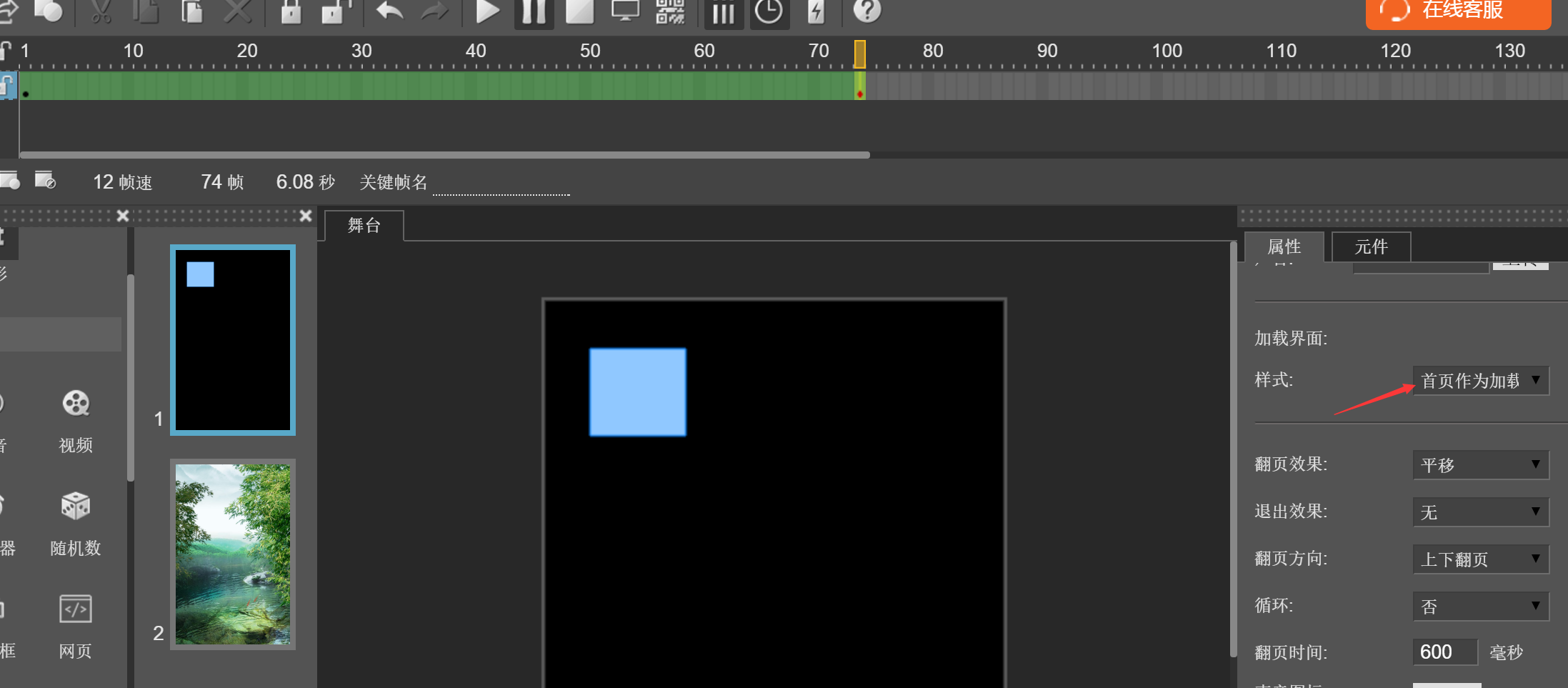Toggle the timeline columns icon button

point(723,13)
